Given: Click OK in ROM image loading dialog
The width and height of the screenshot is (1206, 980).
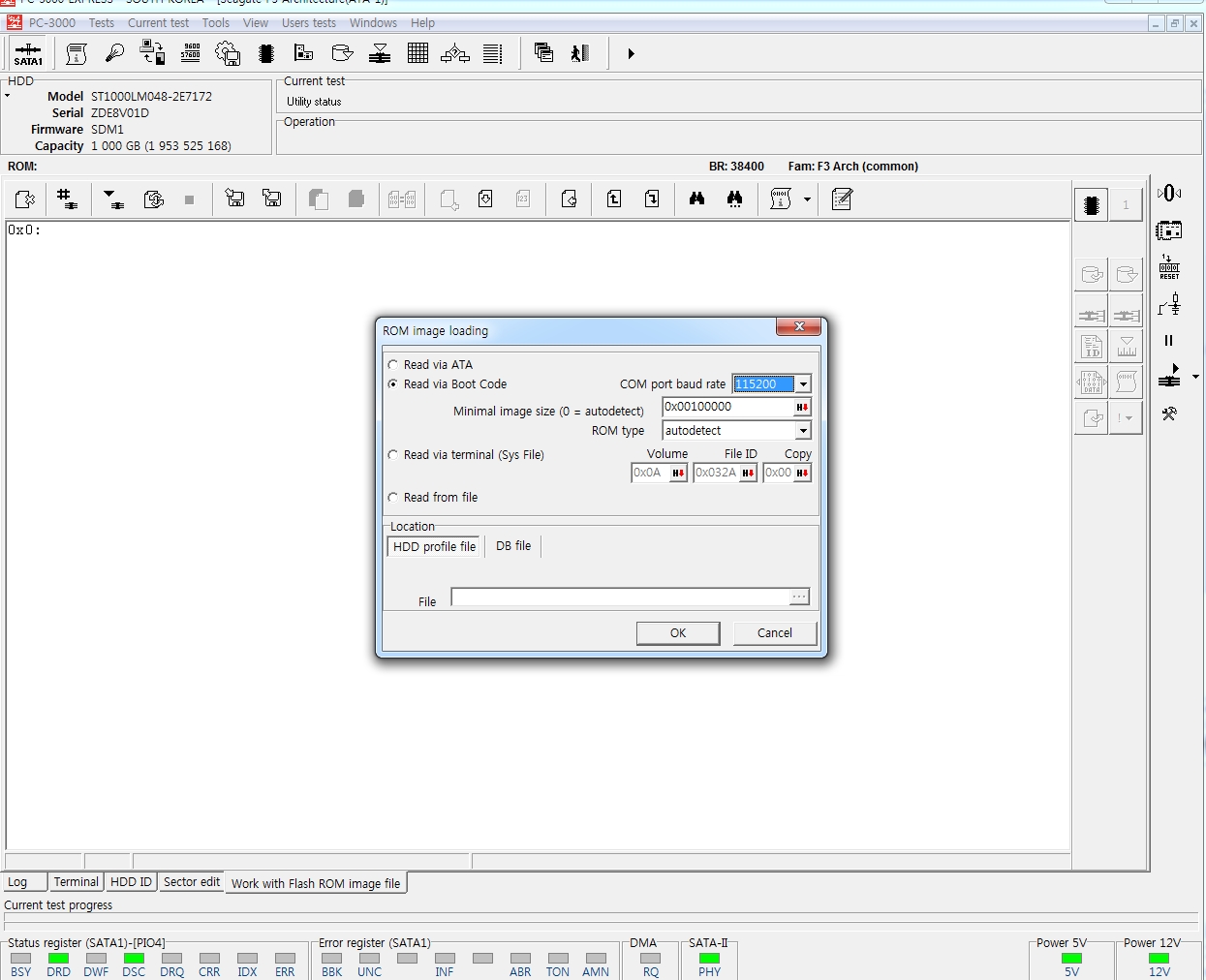Looking at the screenshot, I should pos(678,632).
